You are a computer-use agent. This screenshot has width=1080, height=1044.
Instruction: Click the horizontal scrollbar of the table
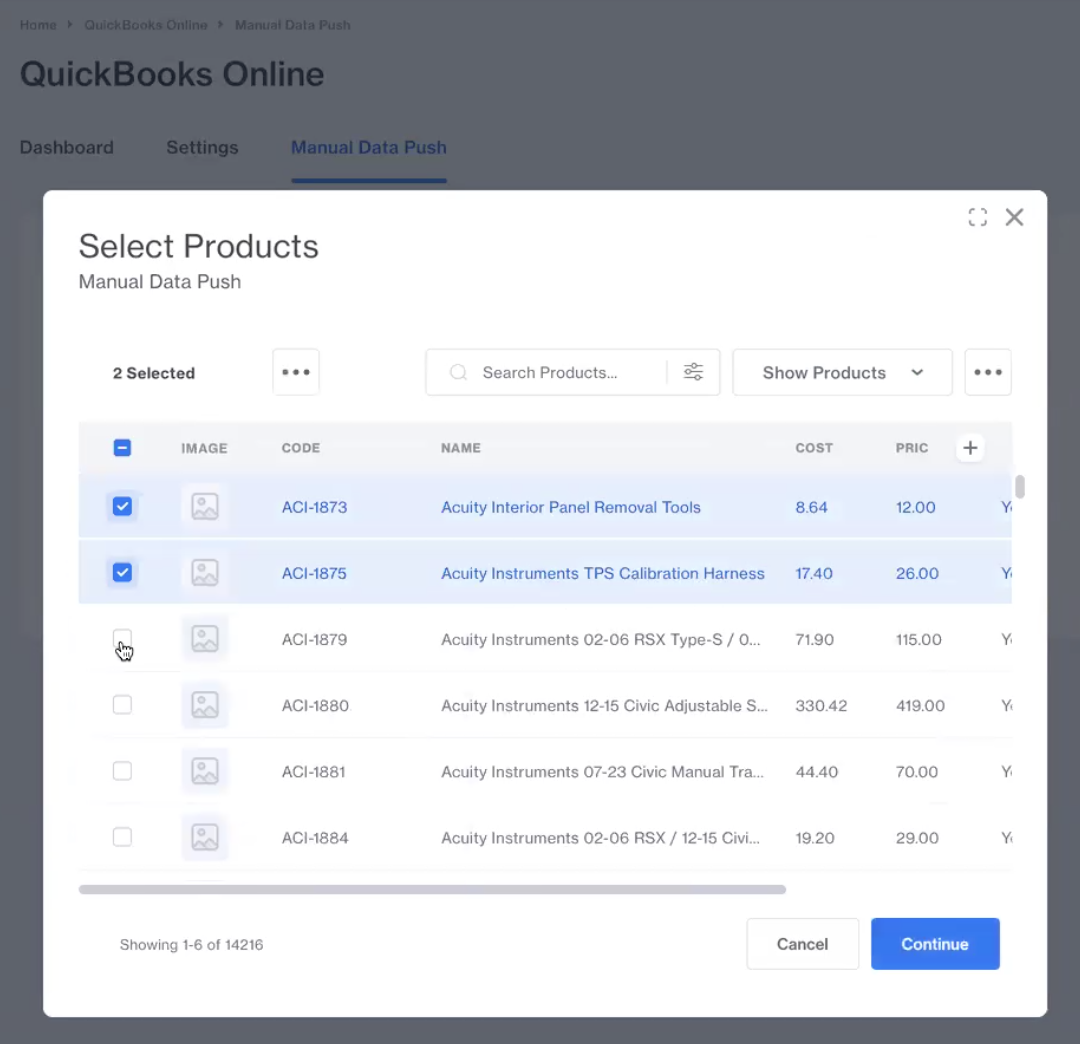point(432,889)
